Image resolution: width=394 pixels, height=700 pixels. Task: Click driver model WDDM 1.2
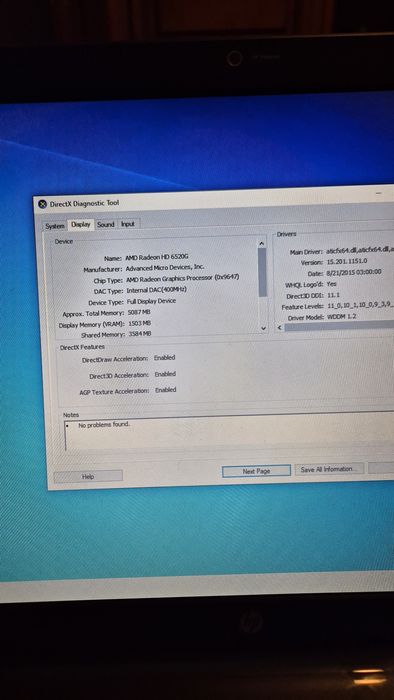[341, 317]
